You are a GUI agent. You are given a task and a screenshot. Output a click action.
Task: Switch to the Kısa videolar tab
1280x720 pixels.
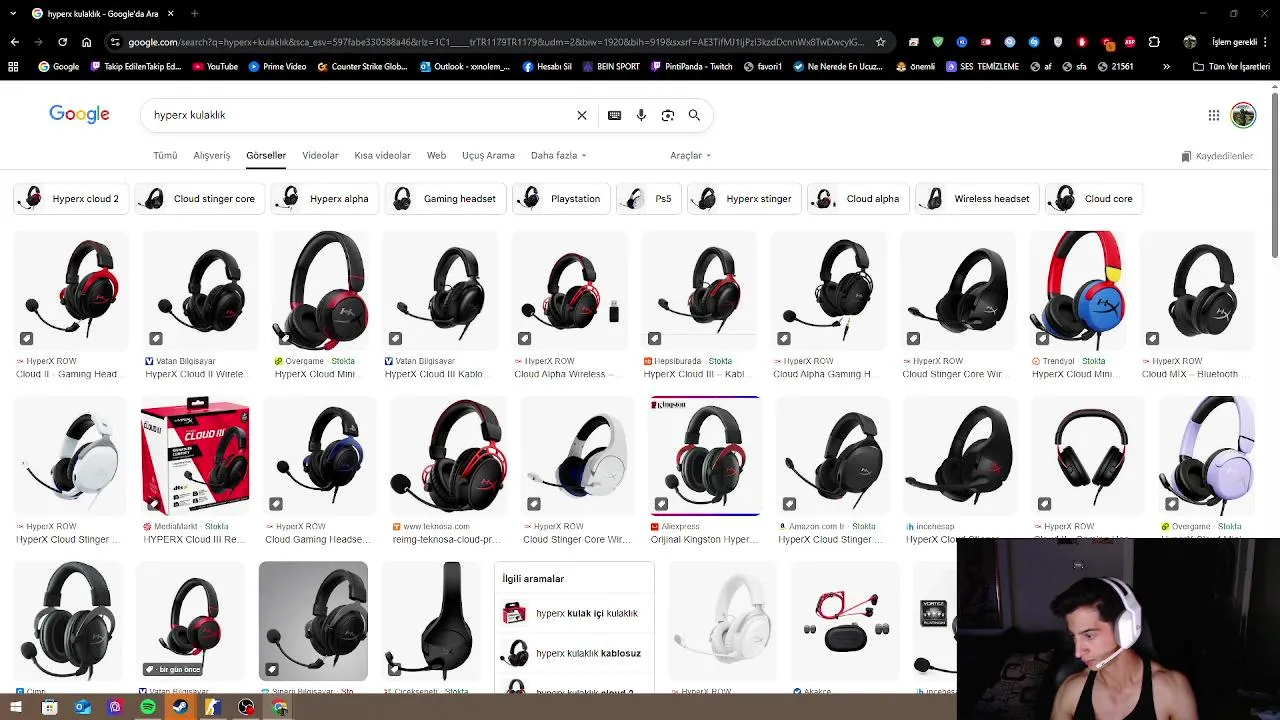[x=382, y=156]
